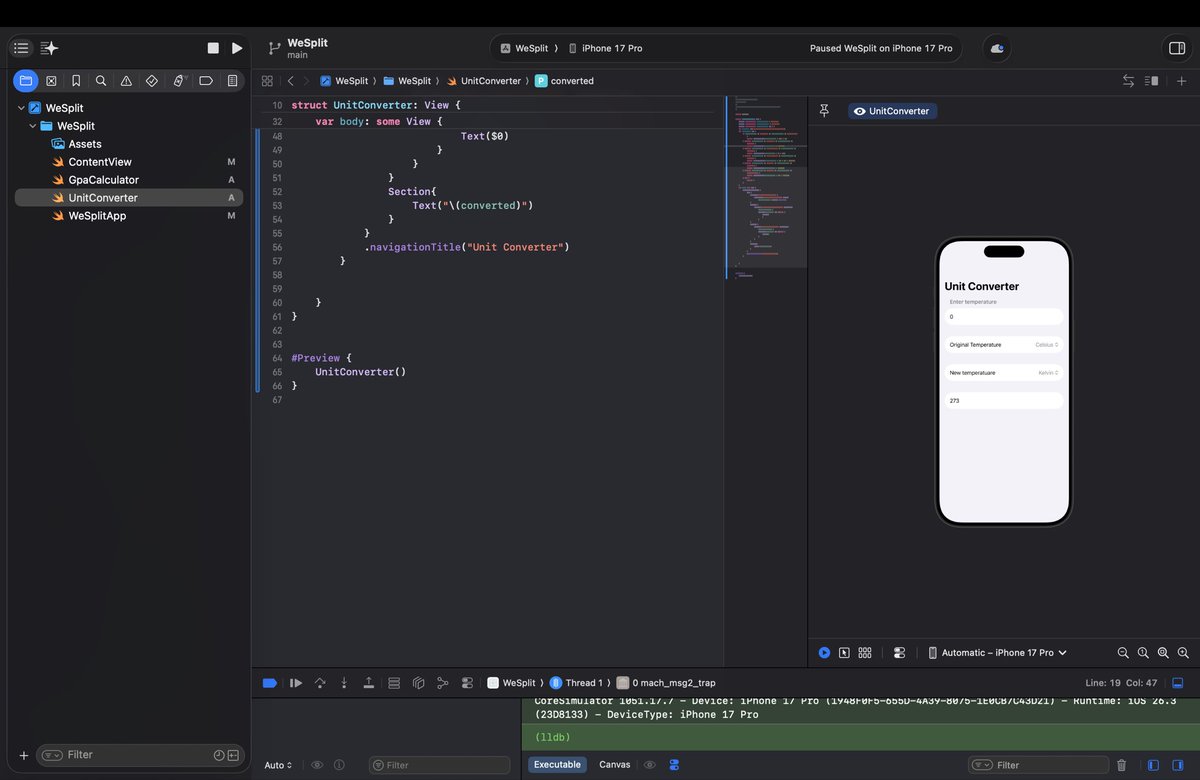Screen dimensions: 1200x780
Task: Click the WeSplit main branch indicator
Action: click(x=298, y=48)
